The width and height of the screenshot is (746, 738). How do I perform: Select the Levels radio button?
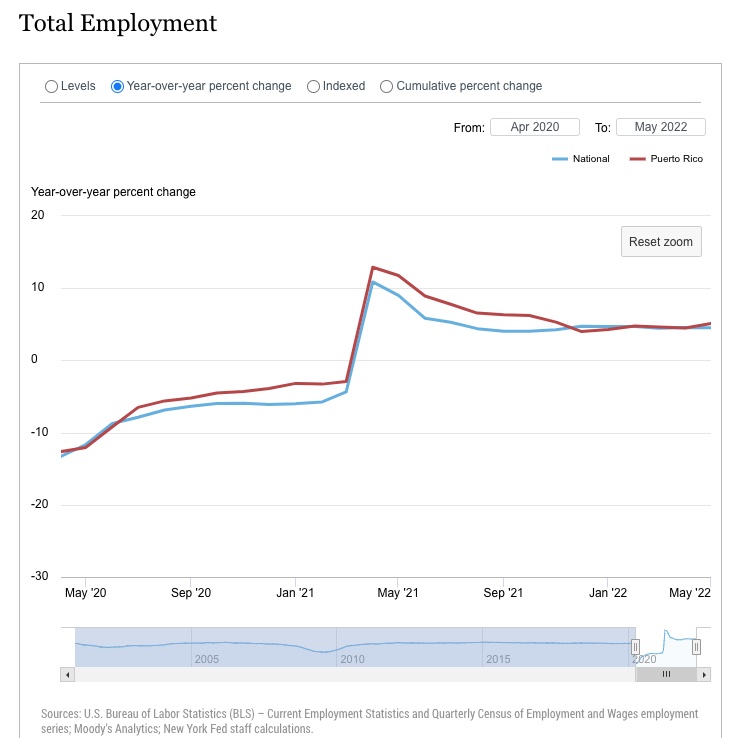click(51, 86)
